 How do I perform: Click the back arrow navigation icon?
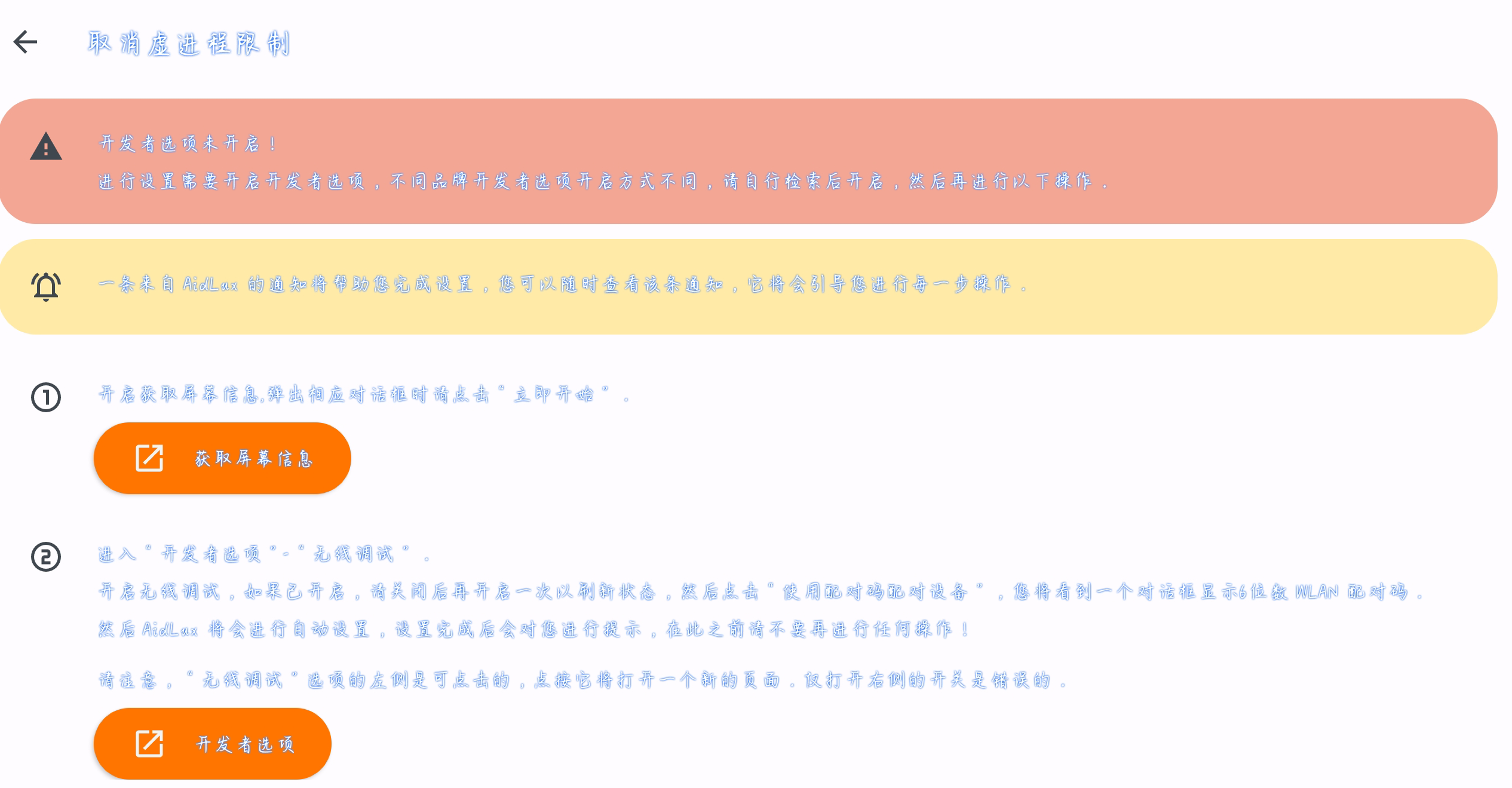[27, 42]
